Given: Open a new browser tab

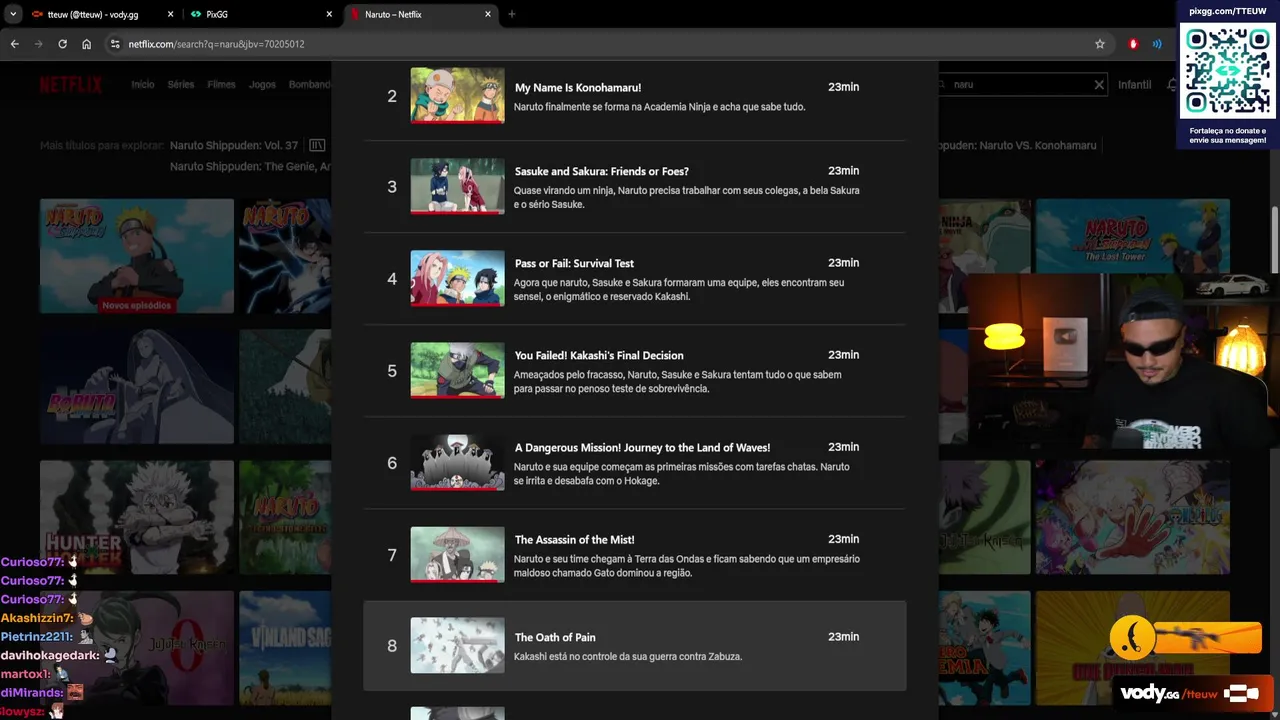Looking at the screenshot, I should pyautogui.click(x=512, y=14).
